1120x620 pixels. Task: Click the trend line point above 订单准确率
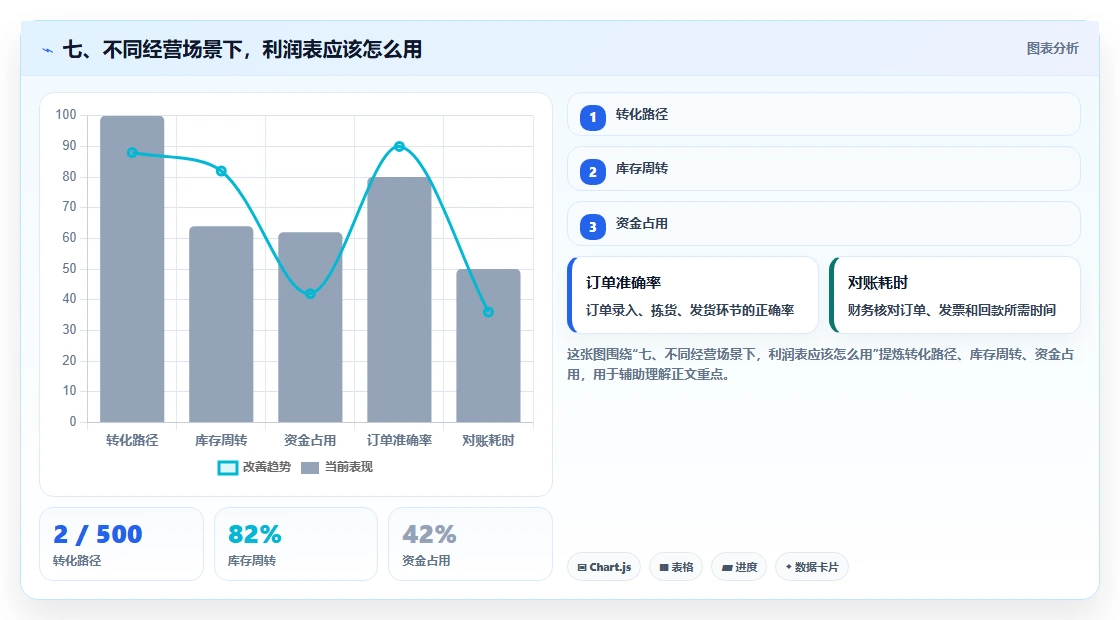click(x=399, y=146)
